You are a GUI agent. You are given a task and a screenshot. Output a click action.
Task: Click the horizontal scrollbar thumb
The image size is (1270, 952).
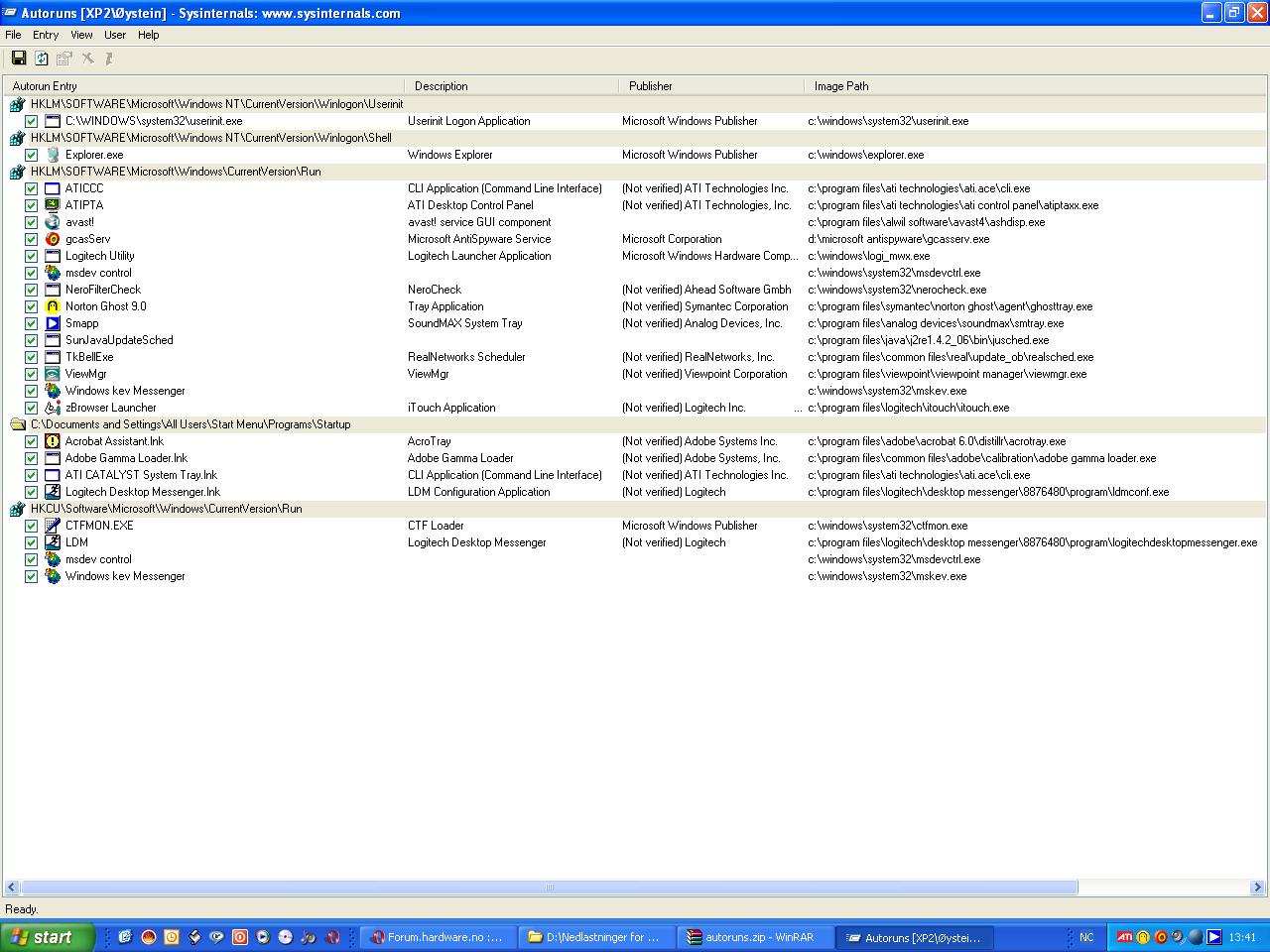549,888
